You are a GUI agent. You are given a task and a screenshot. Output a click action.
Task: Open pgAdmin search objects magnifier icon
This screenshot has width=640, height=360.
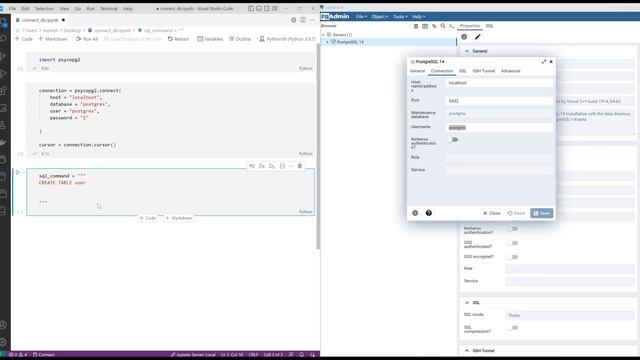pos(443,26)
